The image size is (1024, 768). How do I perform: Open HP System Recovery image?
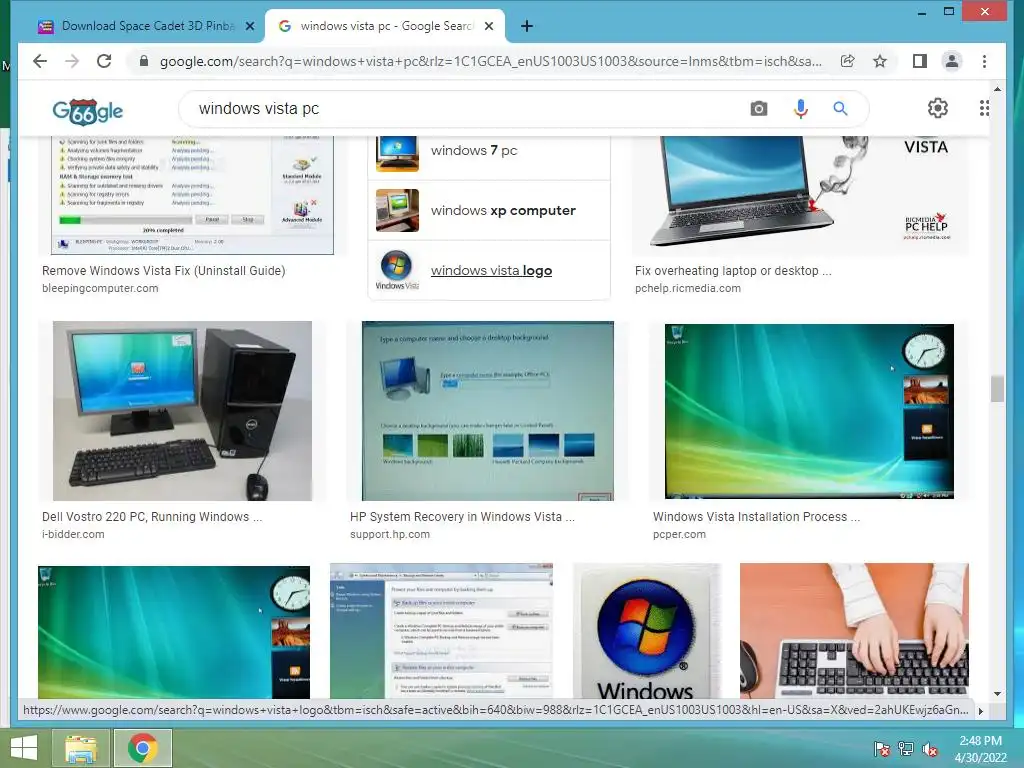[488, 411]
